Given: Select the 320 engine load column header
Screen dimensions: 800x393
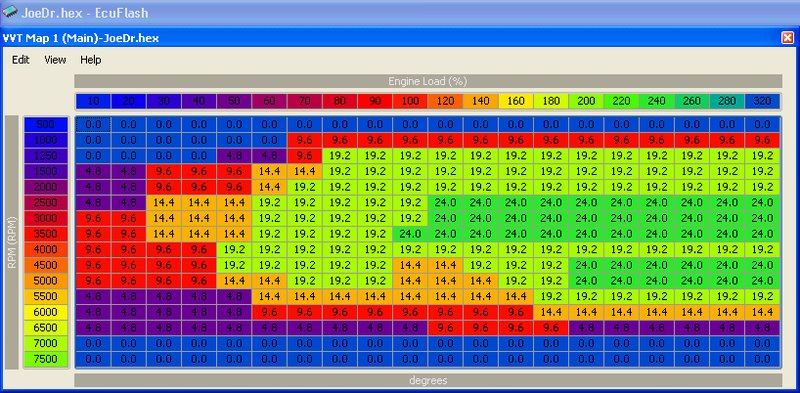Looking at the screenshot, I should coord(762,101).
